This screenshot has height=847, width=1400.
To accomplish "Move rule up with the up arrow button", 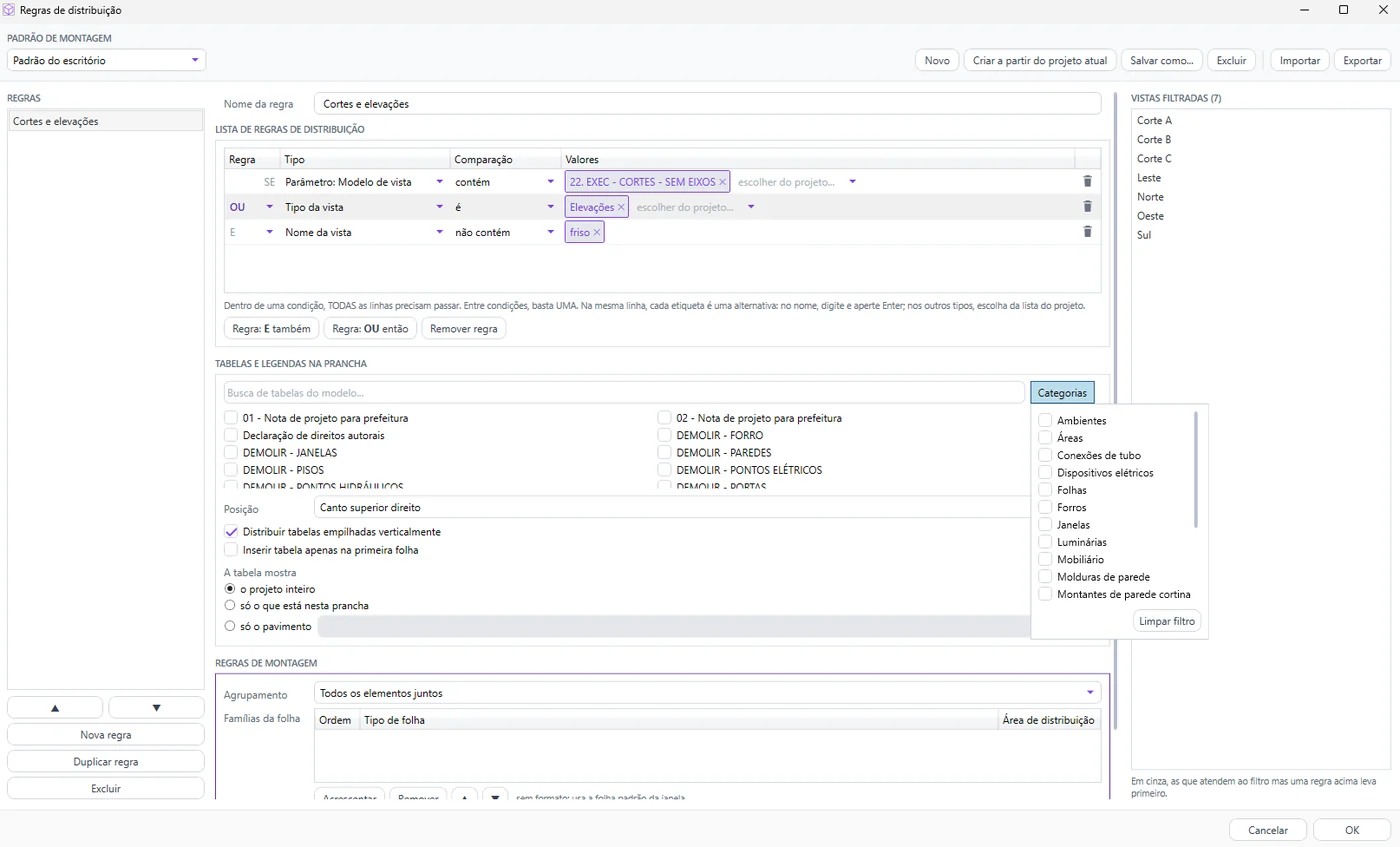I will (x=55, y=708).
